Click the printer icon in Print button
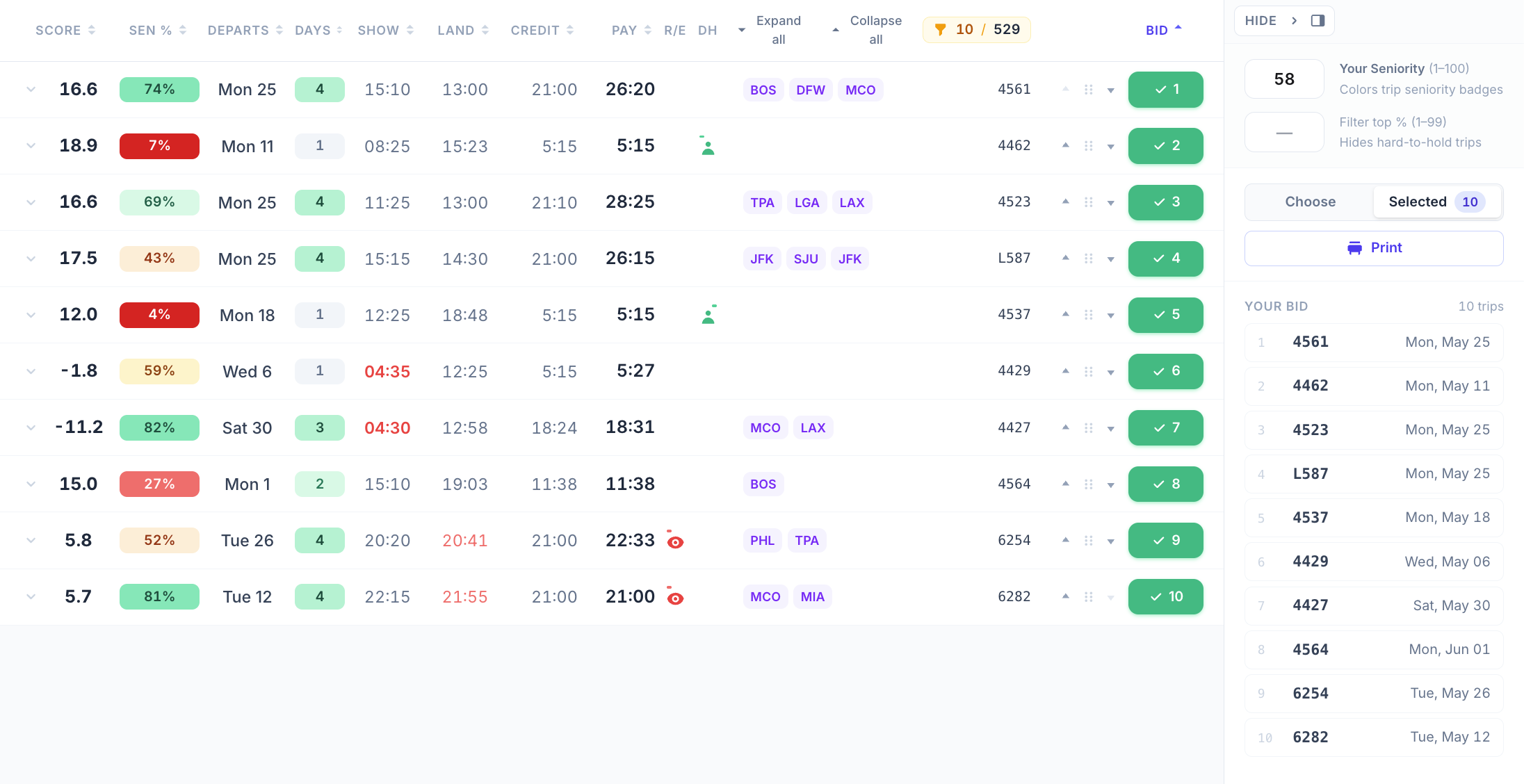 (x=1354, y=248)
